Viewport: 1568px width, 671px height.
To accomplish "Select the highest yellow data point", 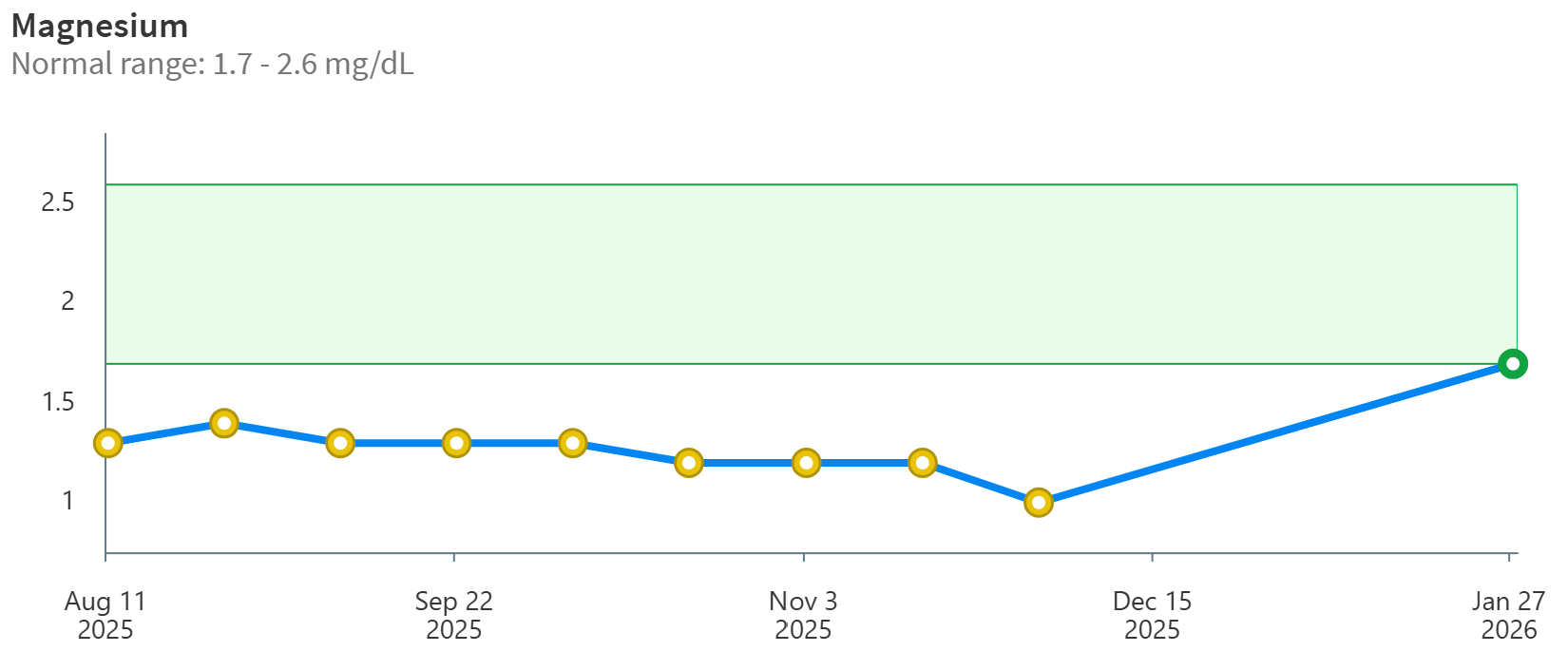I will coord(224,423).
